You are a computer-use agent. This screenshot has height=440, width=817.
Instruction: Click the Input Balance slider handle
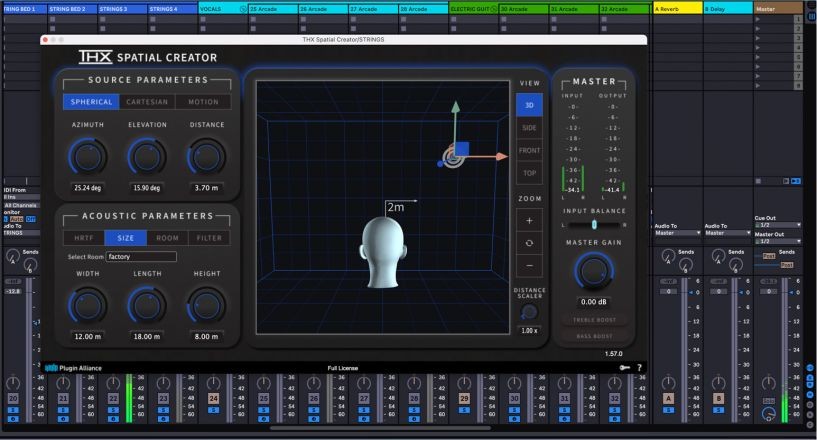click(x=594, y=225)
